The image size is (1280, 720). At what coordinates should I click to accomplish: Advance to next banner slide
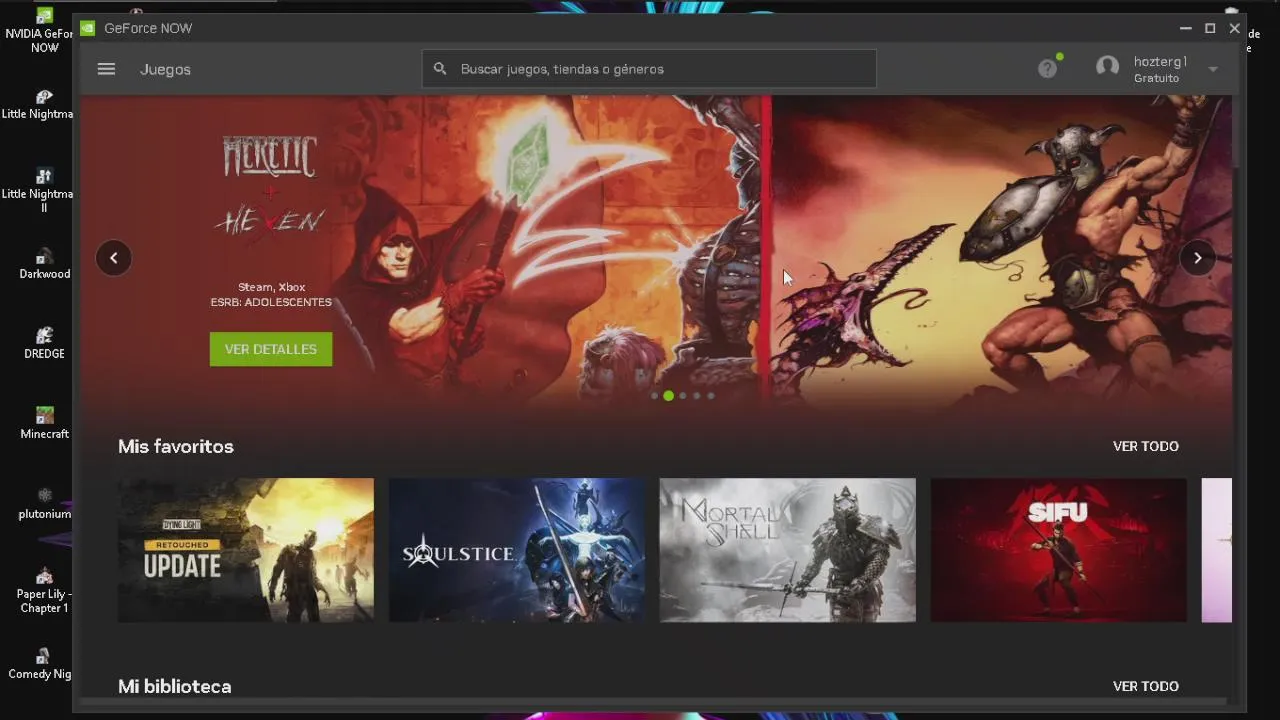(1197, 258)
